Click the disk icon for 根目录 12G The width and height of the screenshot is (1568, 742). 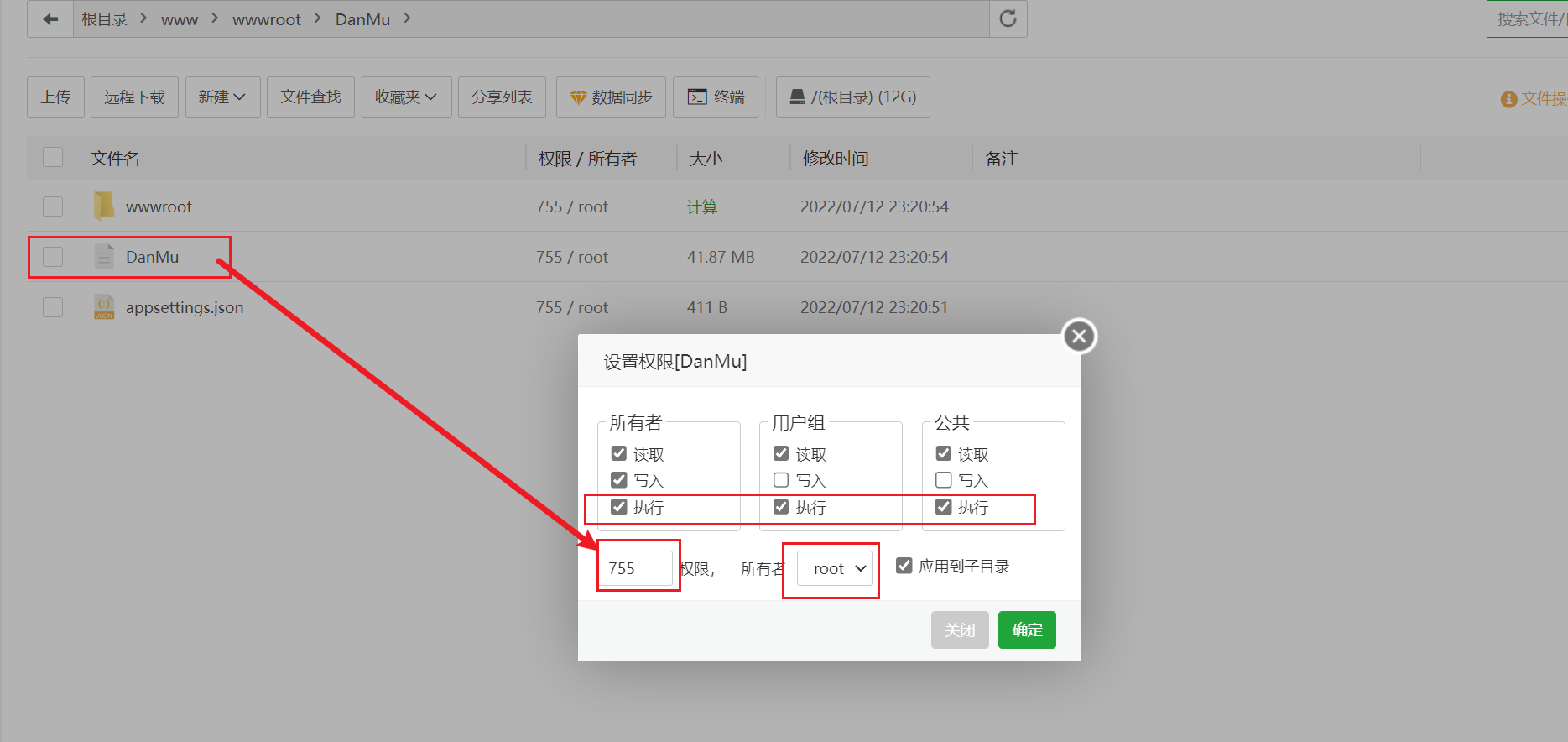click(798, 97)
